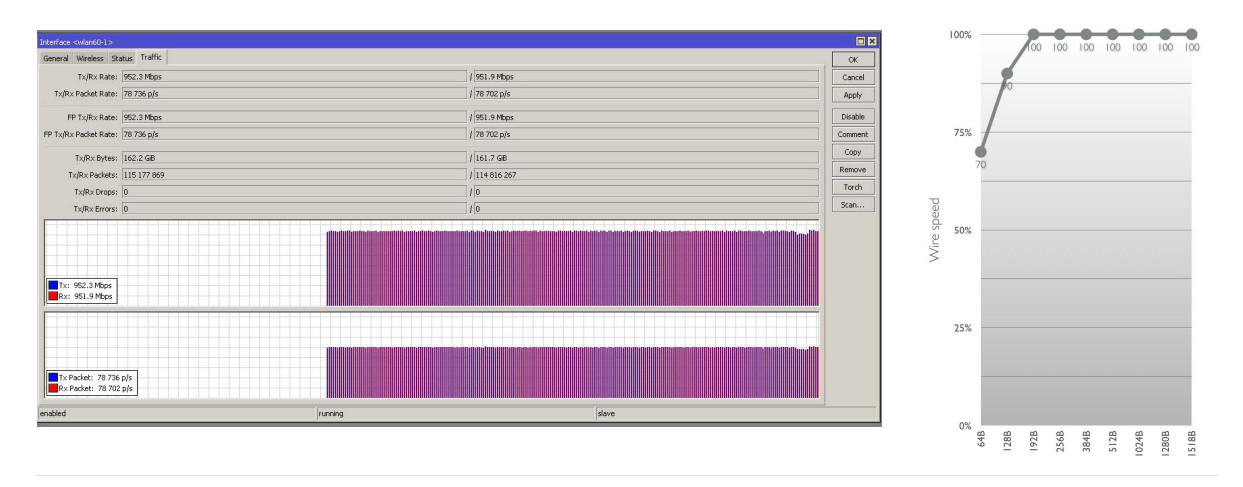Click the 64B data point at 70%
The height and width of the screenshot is (487, 1243).
click(980, 152)
